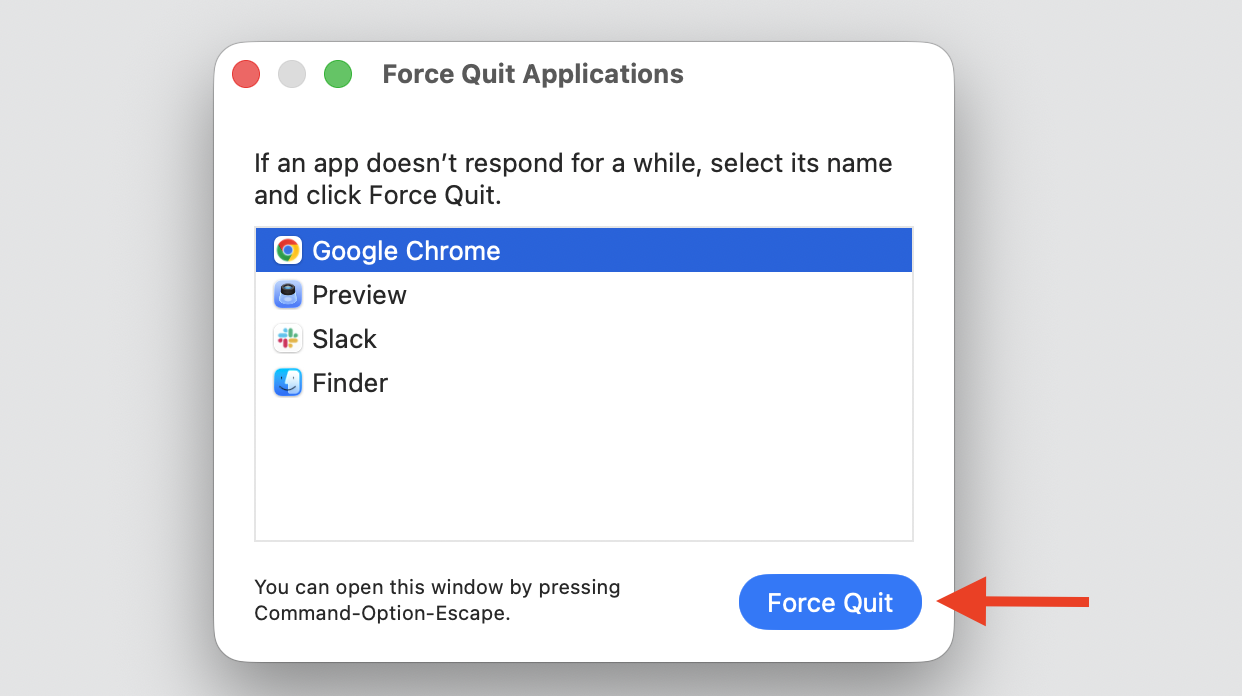The height and width of the screenshot is (696, 1242).
Task: Select the "Finder" list row text
Action: coord(350,383)
